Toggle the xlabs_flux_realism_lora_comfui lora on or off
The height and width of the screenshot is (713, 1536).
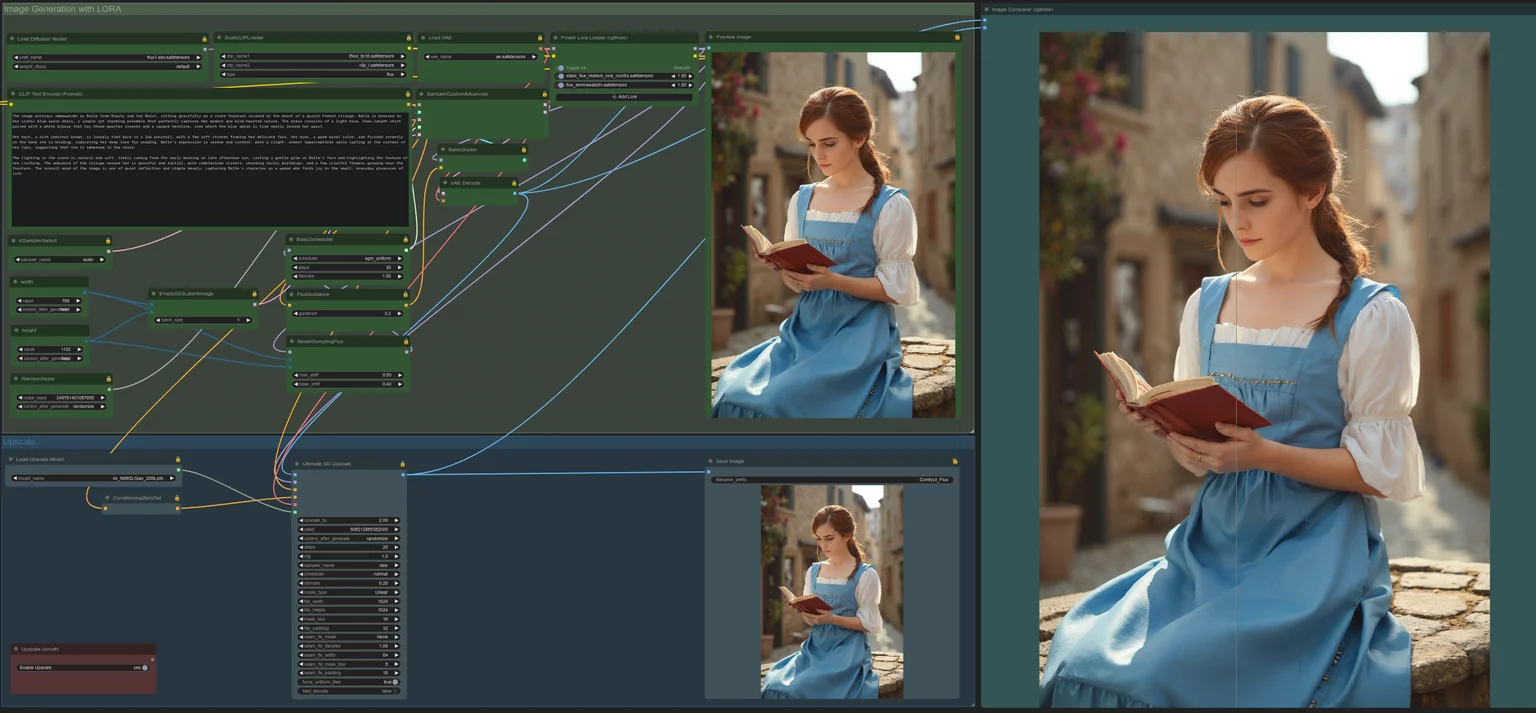click(x=562, y=76)
